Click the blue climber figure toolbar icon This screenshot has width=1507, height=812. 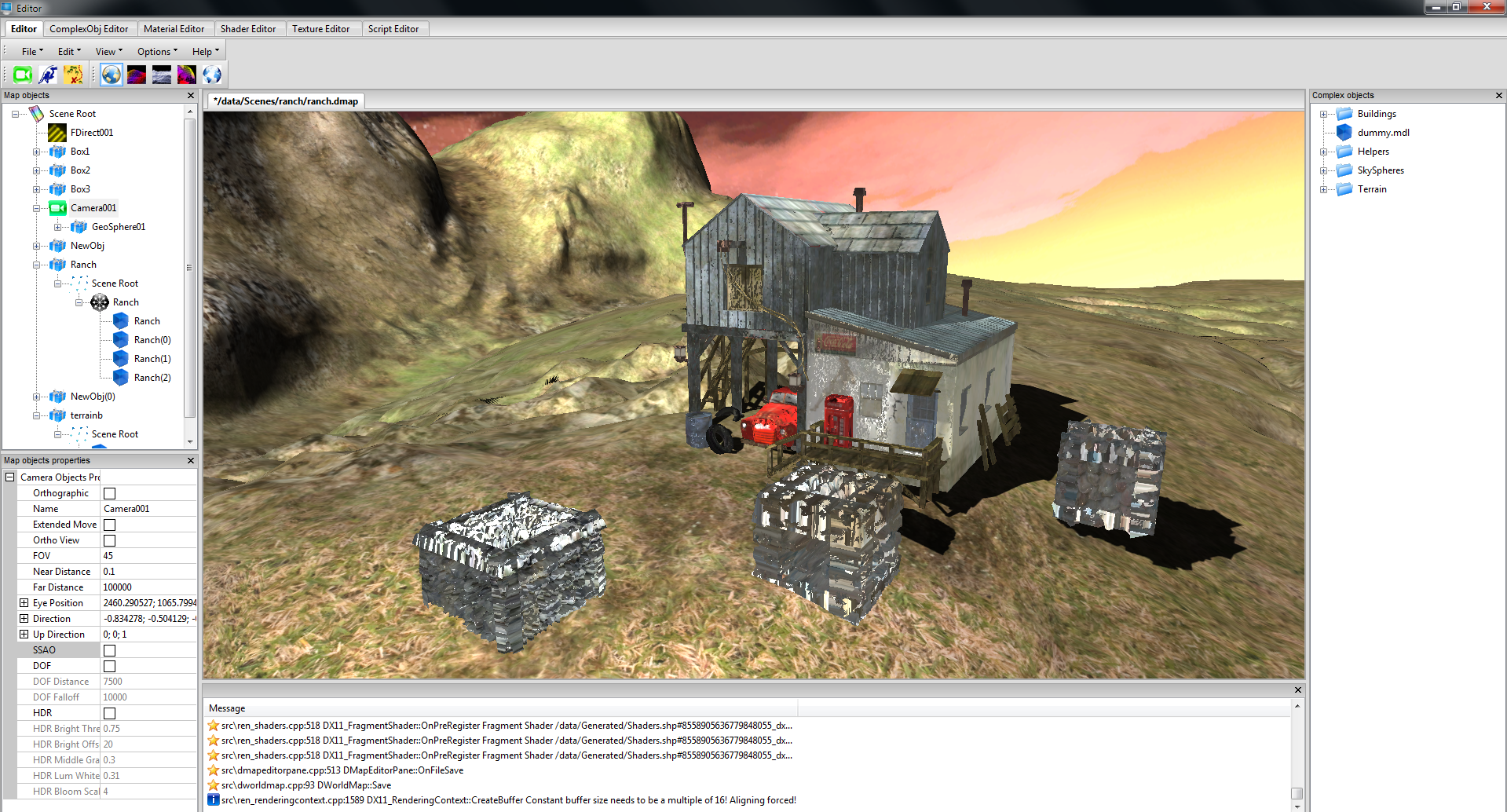[48, 75]
